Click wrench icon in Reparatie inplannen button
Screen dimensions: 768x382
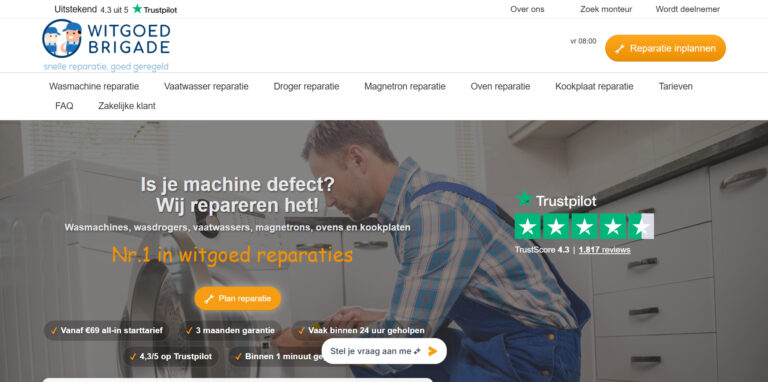pyautogui.click(x=620, y=48)
